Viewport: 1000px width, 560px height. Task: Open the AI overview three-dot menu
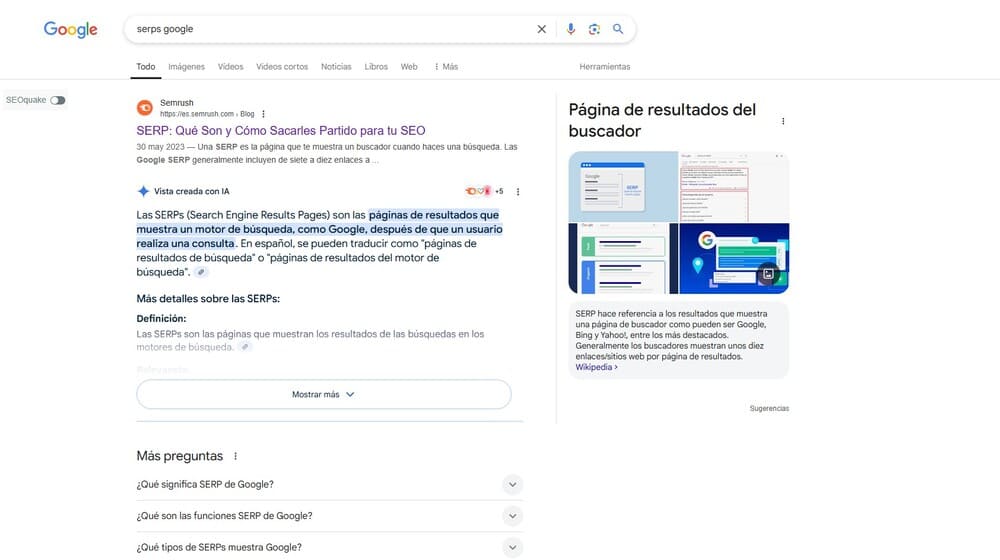[518, 191]
